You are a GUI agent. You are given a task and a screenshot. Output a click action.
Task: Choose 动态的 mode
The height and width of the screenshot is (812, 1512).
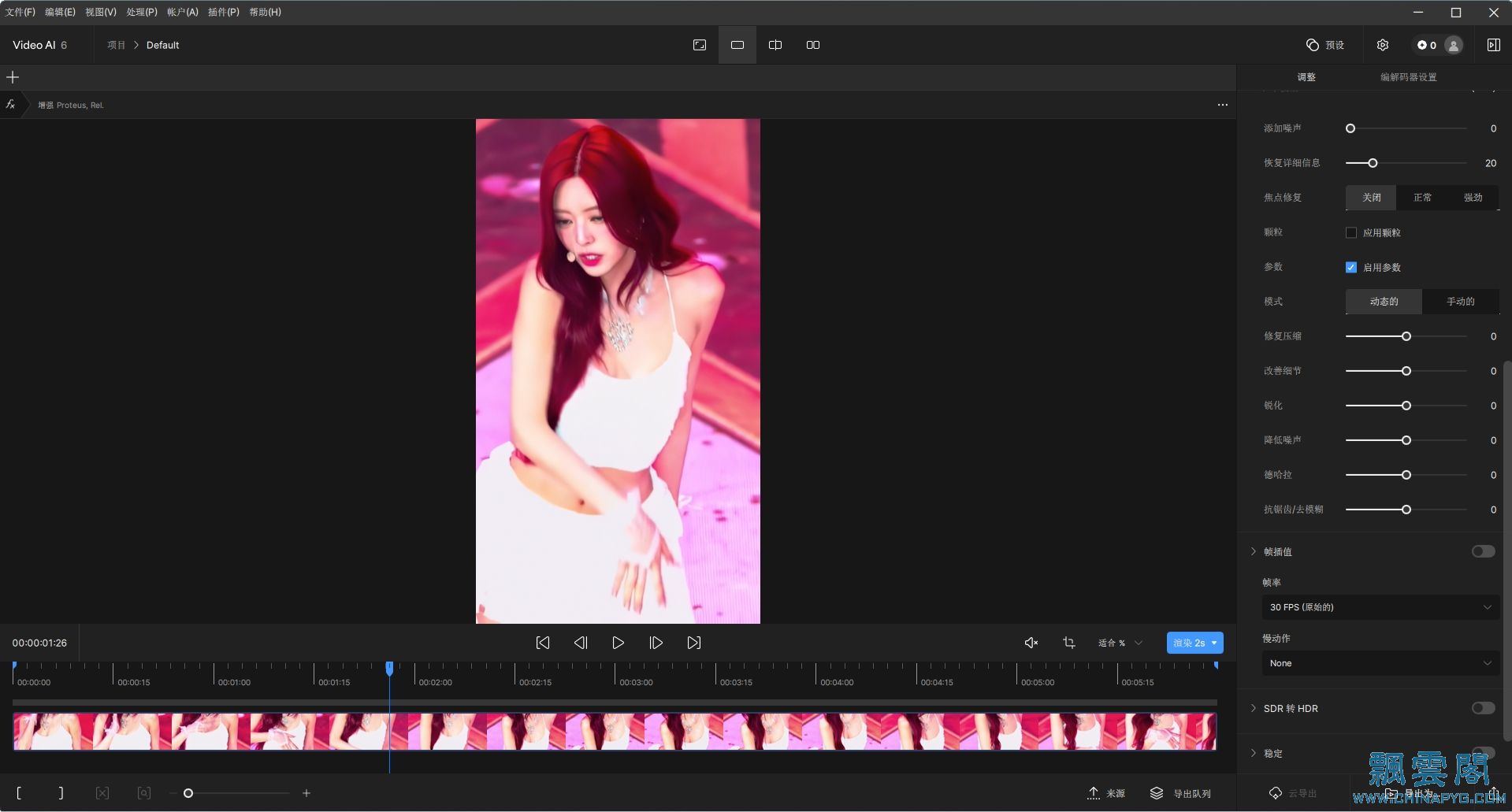1384,302
